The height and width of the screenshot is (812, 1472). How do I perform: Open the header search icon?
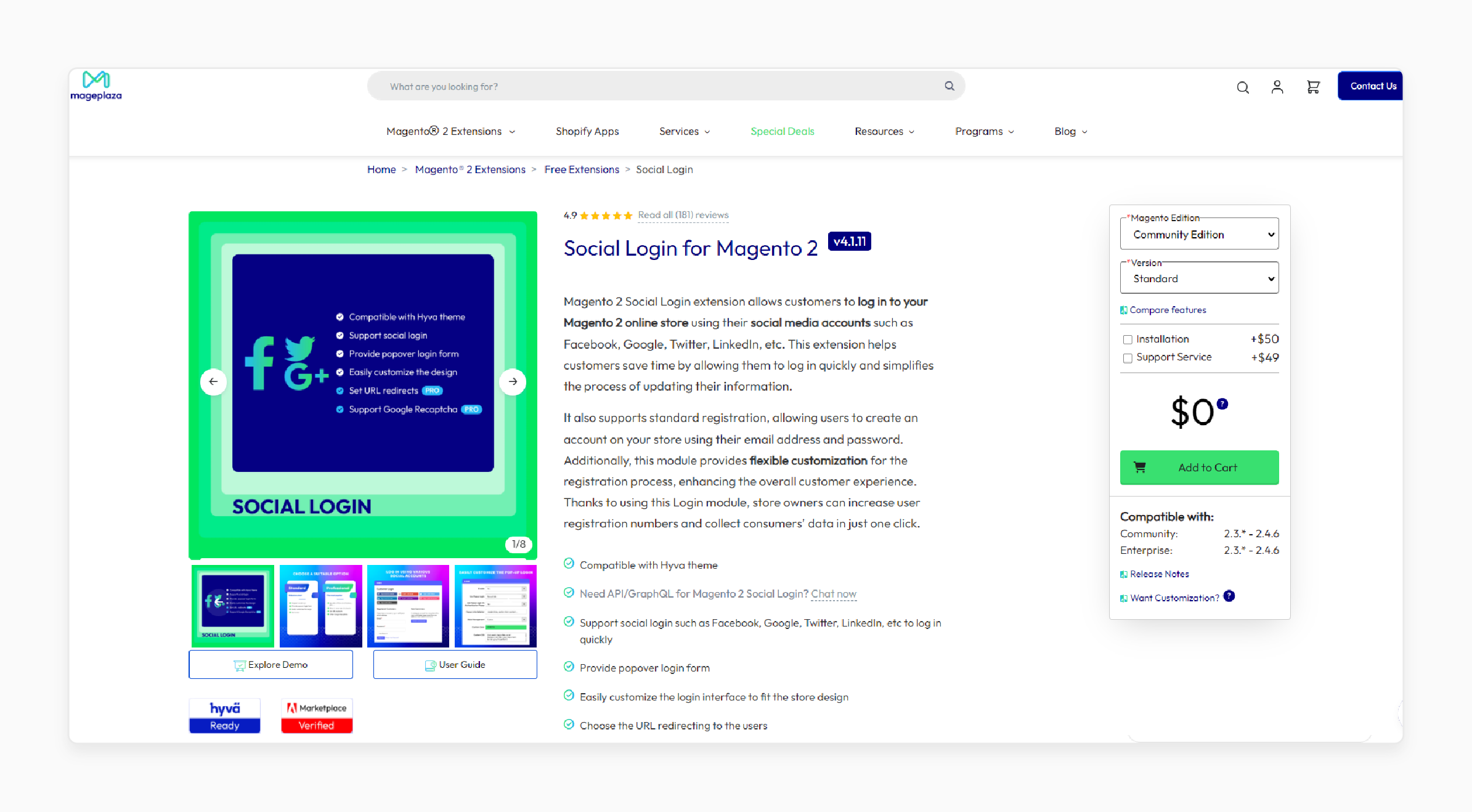click(x=1243, y=87)
